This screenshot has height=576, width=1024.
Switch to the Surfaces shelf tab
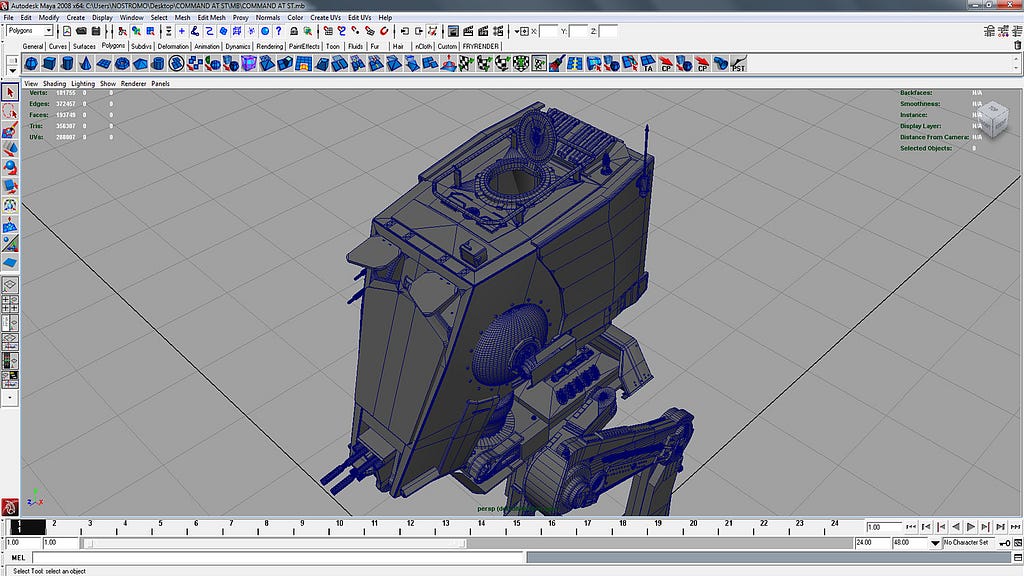84,46
